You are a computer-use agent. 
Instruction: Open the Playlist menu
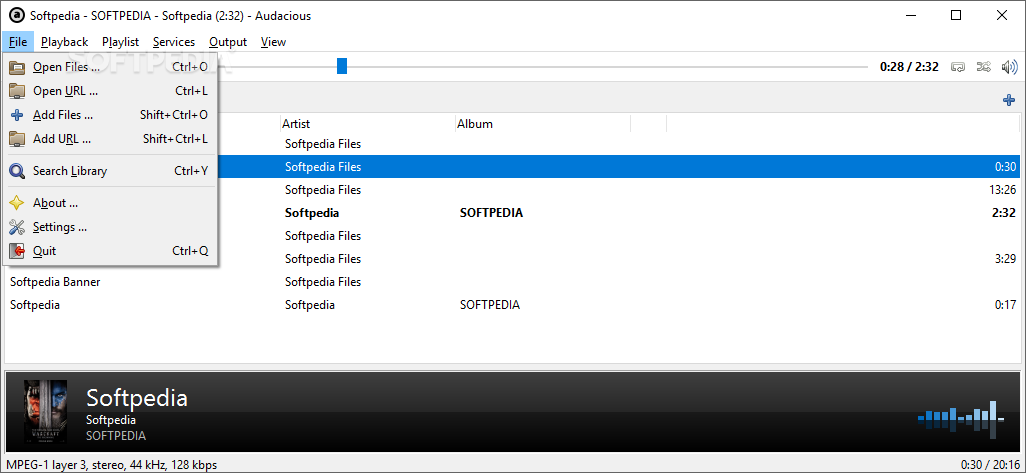120,42
